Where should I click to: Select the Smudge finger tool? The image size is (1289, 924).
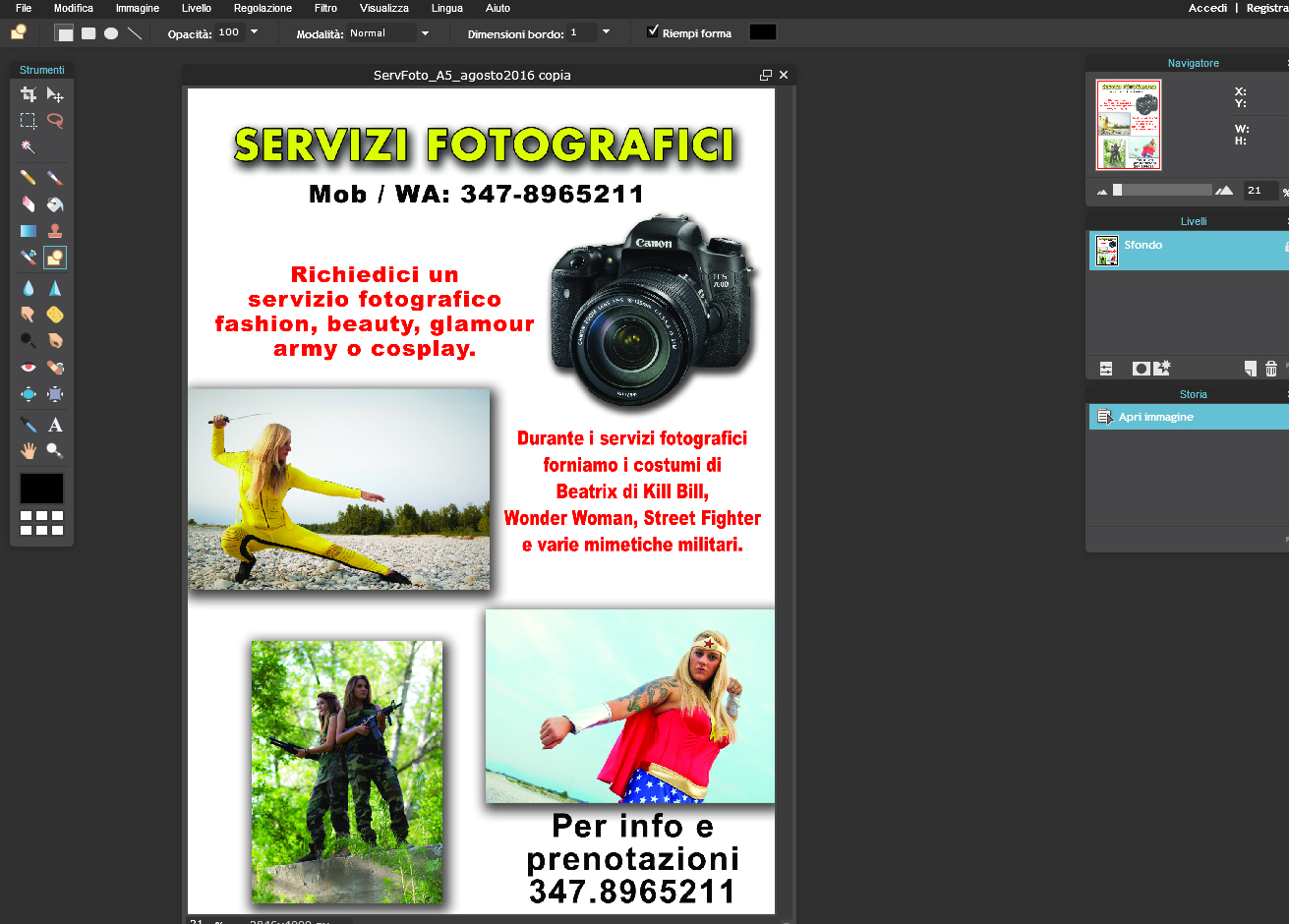[29, 315]
